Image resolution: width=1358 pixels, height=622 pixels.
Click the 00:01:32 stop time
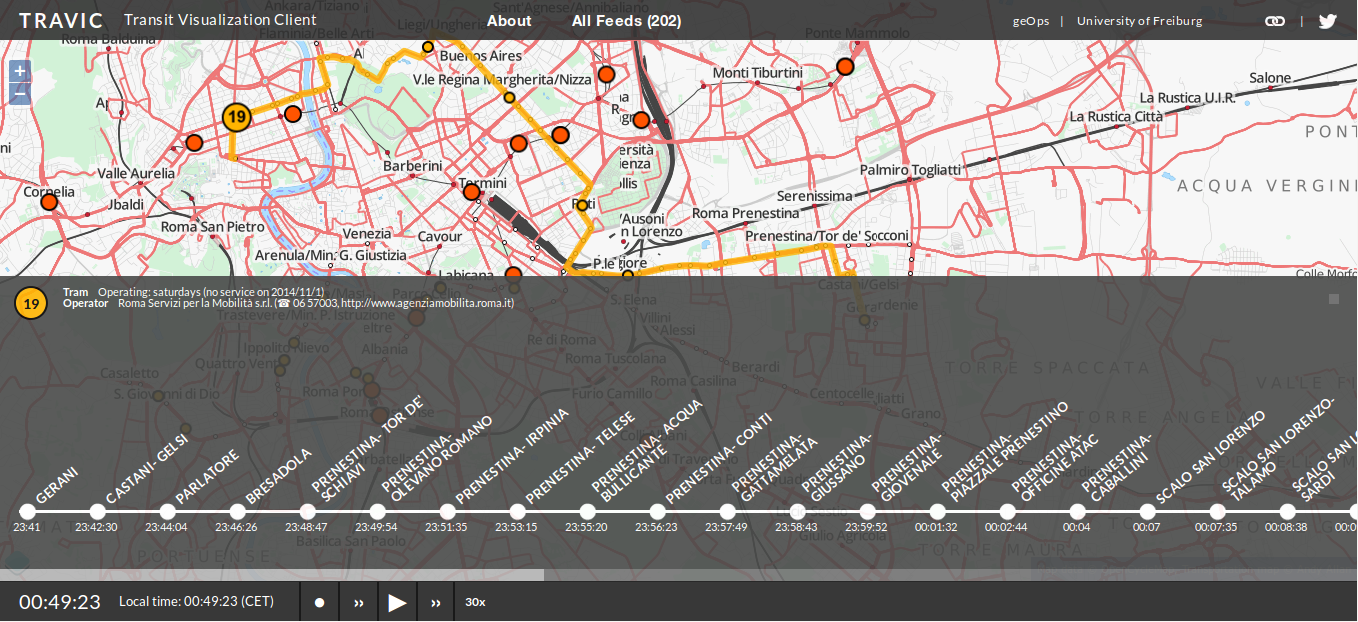936,527
